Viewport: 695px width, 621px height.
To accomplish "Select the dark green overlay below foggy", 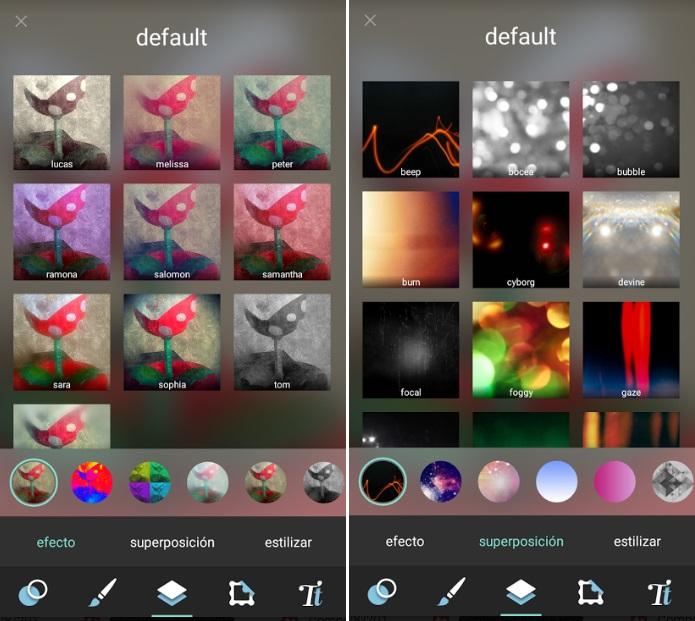I will (x=521, y=430).
